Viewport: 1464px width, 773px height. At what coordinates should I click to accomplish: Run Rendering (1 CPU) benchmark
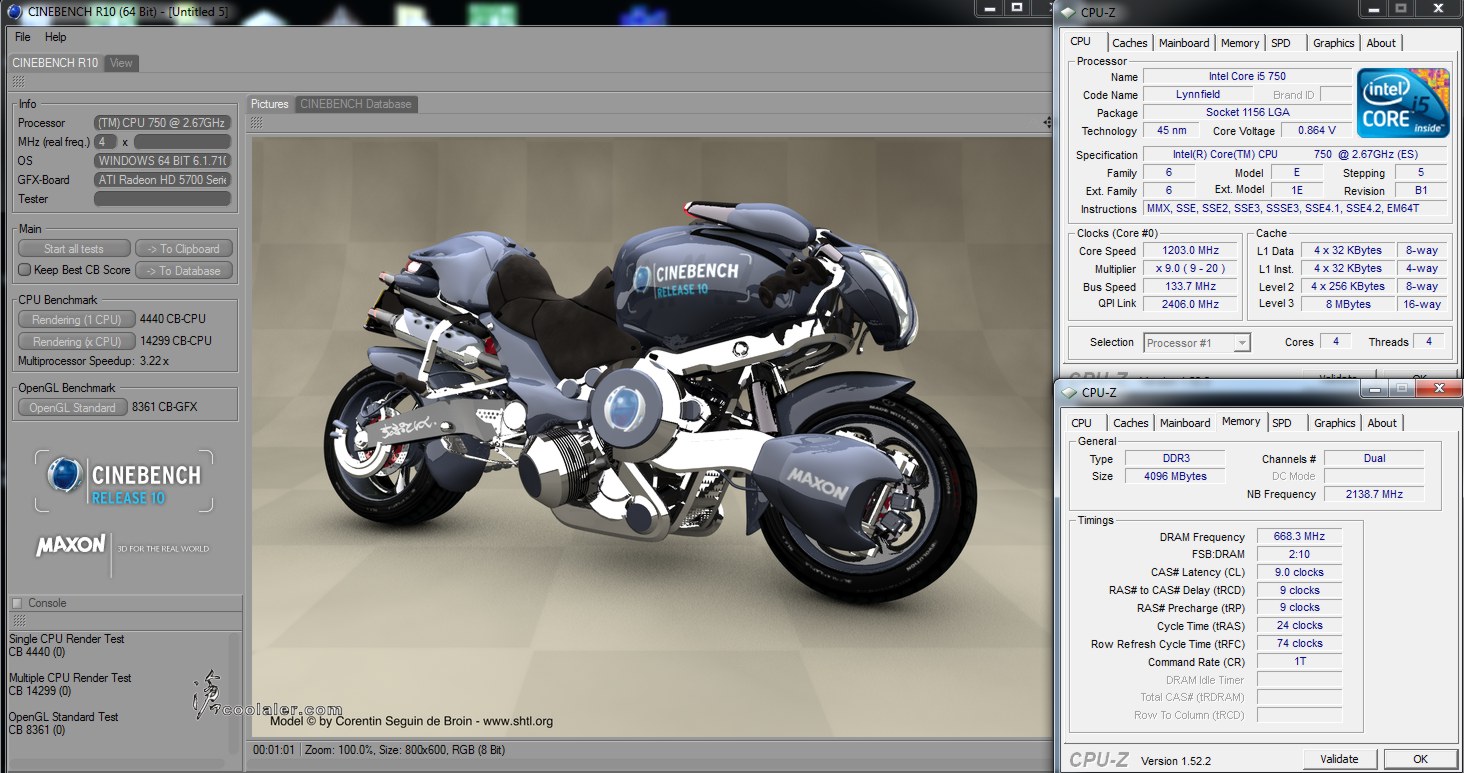pyautogui.click(x=76, y=319)
